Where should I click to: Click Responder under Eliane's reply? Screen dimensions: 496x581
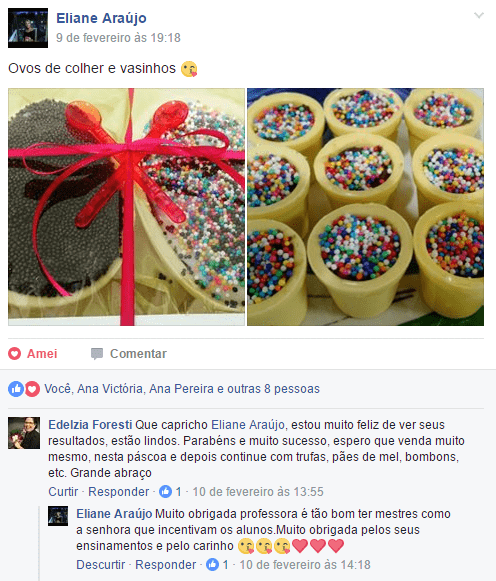point(166,565)
